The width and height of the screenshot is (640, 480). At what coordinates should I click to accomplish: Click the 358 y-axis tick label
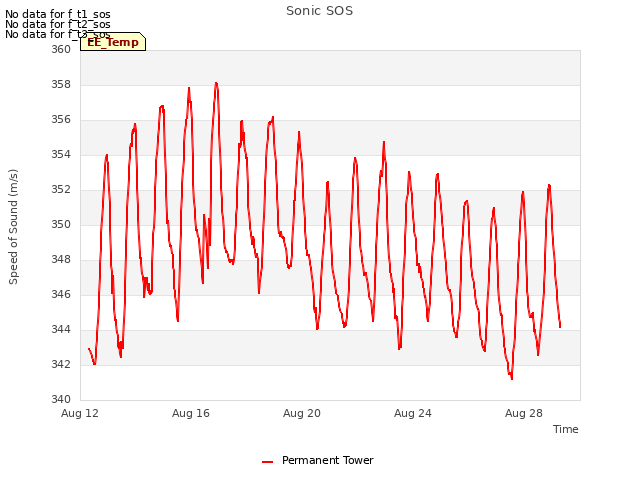[61, 84]
